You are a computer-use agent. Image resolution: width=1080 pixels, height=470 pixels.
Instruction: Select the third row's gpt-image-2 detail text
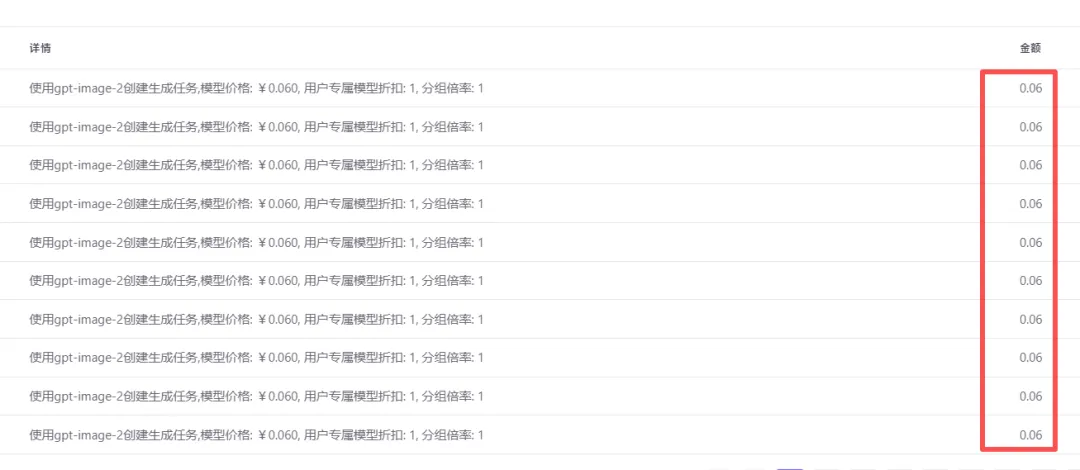pyautogui.click(x=256, y=165)
